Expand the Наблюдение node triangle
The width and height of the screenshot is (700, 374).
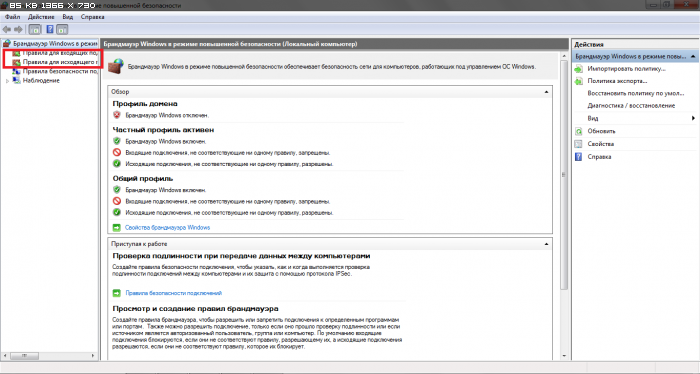[7, 81]
